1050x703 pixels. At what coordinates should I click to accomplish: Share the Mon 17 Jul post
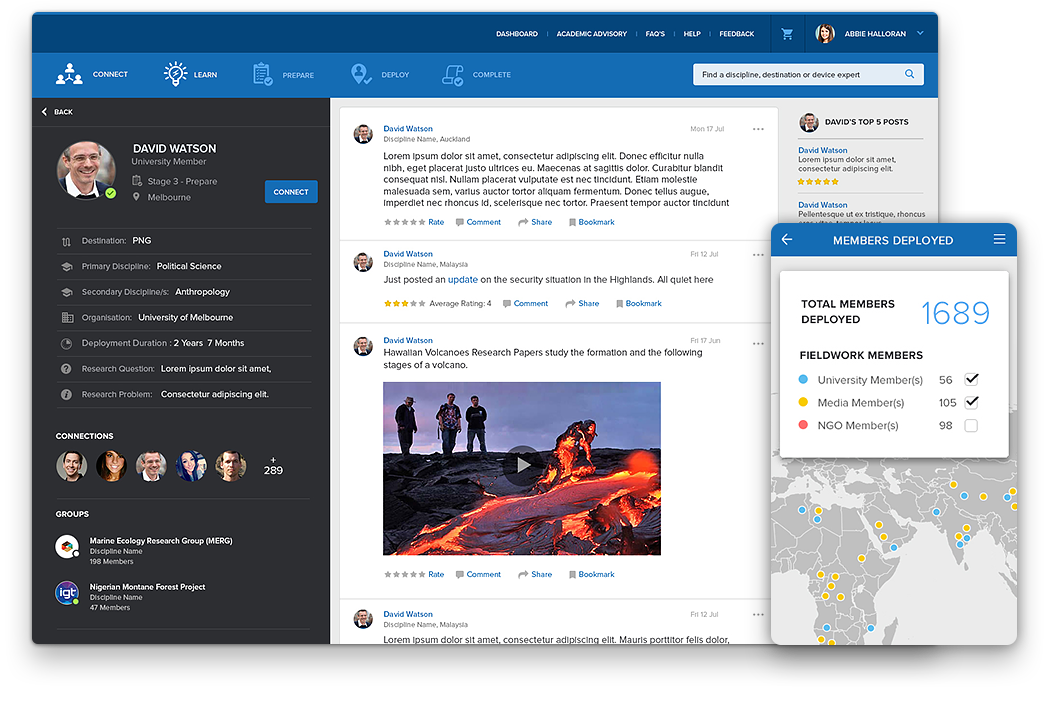click(535, 222)
